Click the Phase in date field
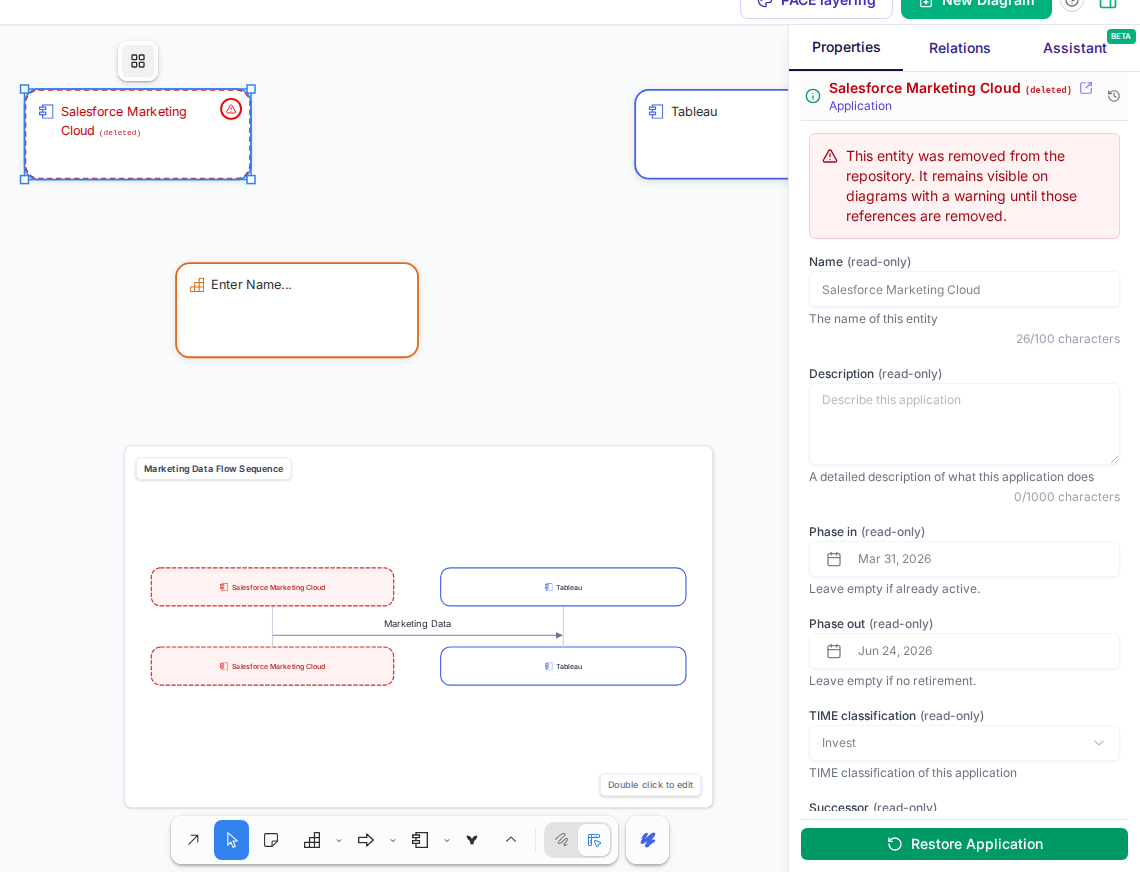The height and width of the screenshot is (872, 1140). coord(964,559)
